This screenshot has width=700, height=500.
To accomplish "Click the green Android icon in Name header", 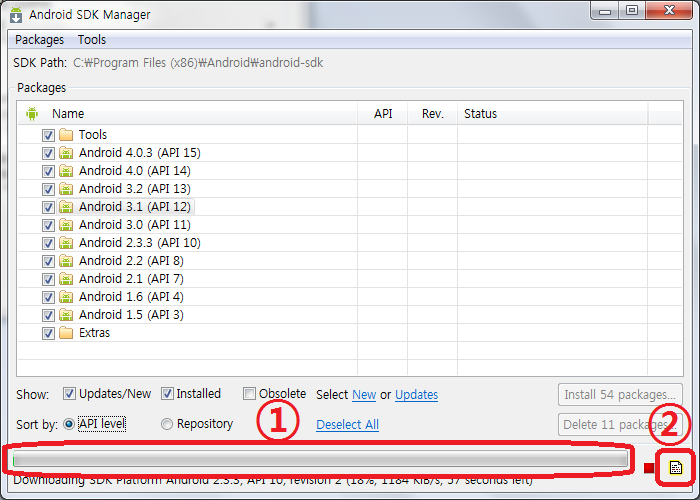I will 32,113.
